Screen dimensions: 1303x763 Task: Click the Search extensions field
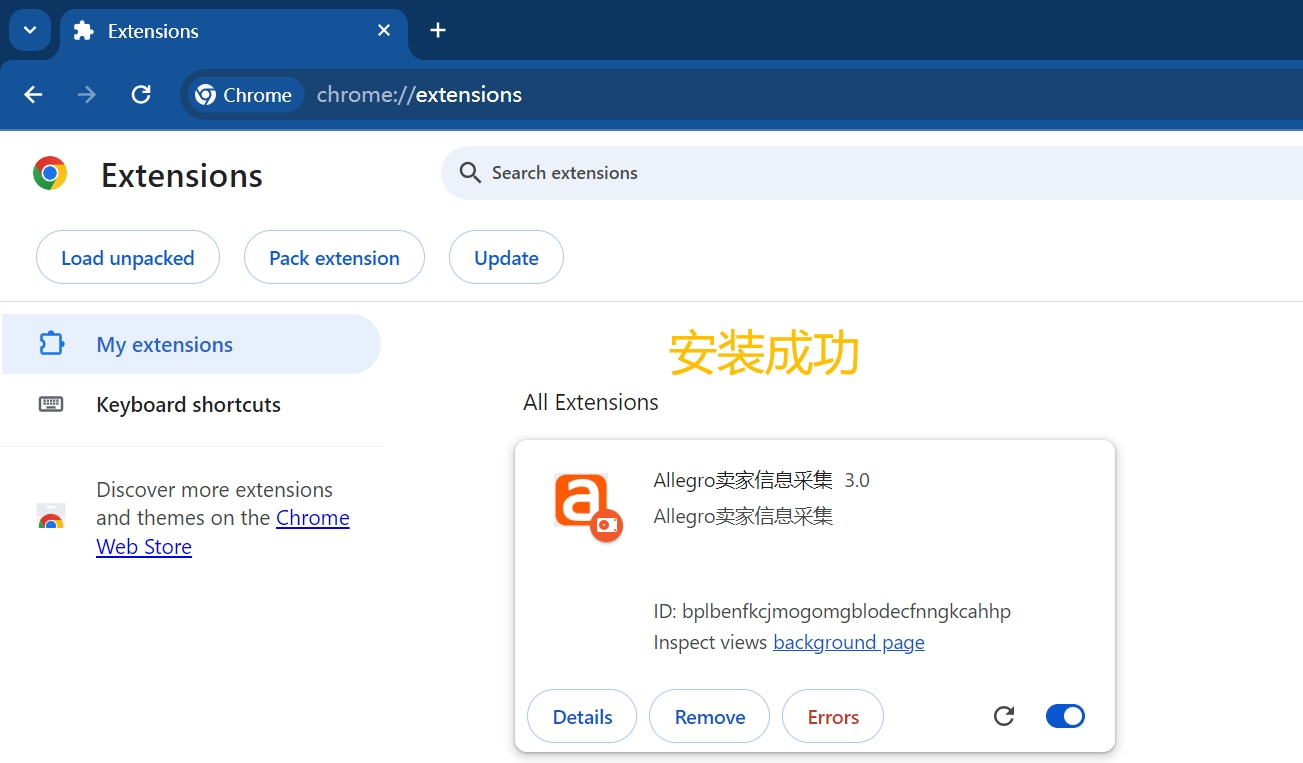pyautogui.click(x=872, y=173)
